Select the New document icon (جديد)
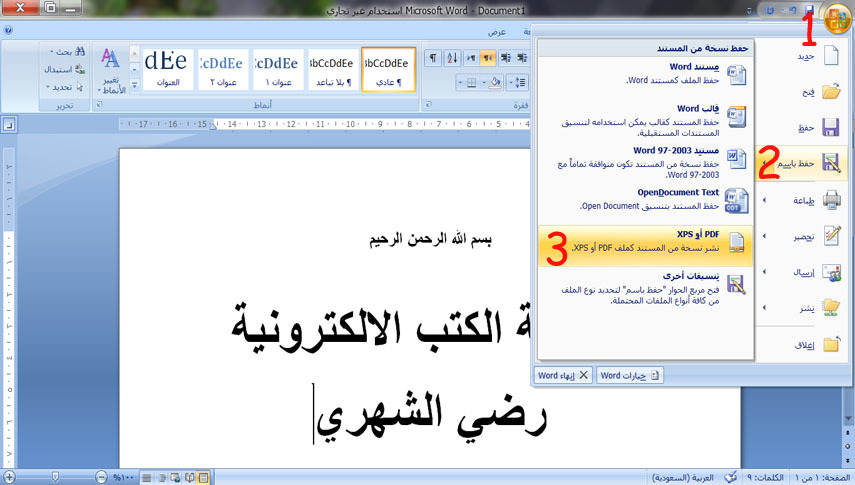This screenshot has width=855, height=485. pos(830,56)
